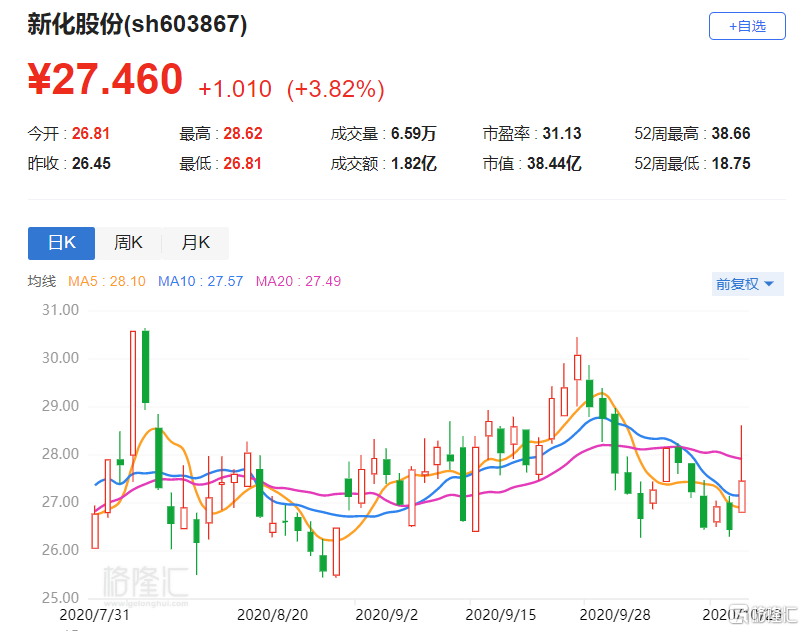804x631 pixels.
Task: Click the 成交量 volume value 6.59万
Action: 413,134
